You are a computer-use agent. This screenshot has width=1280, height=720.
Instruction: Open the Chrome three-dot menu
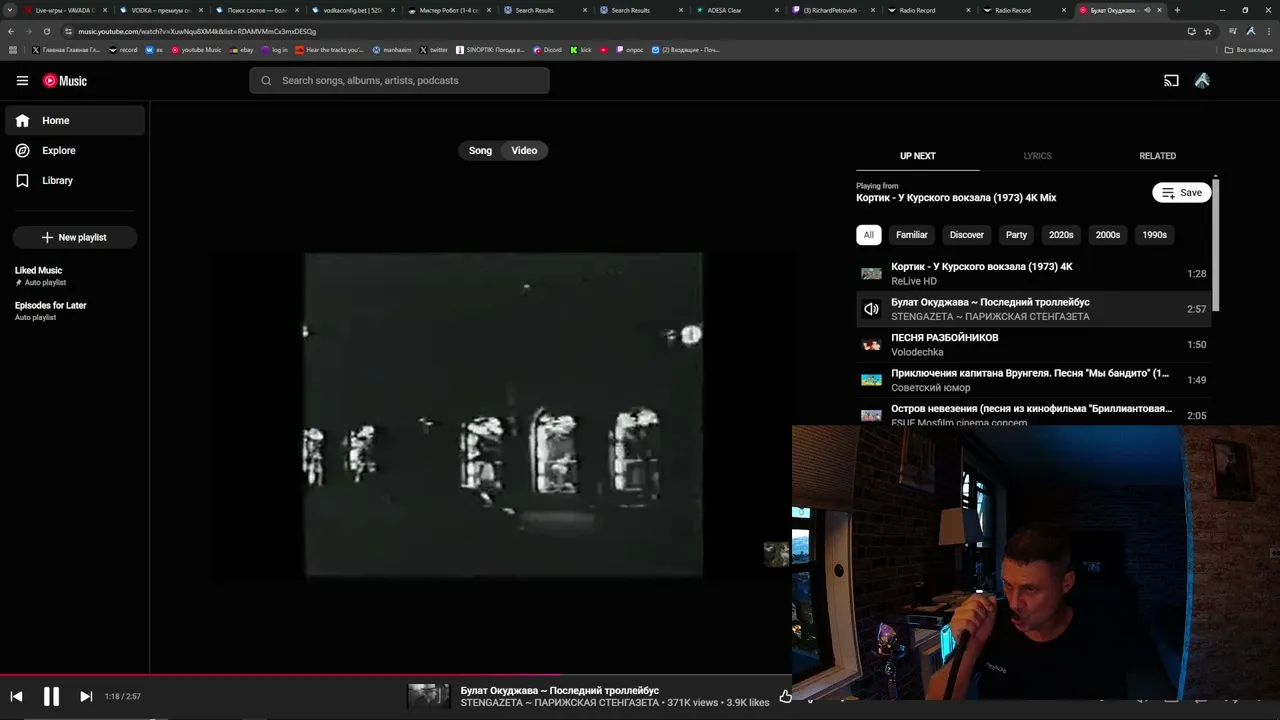1268,31
